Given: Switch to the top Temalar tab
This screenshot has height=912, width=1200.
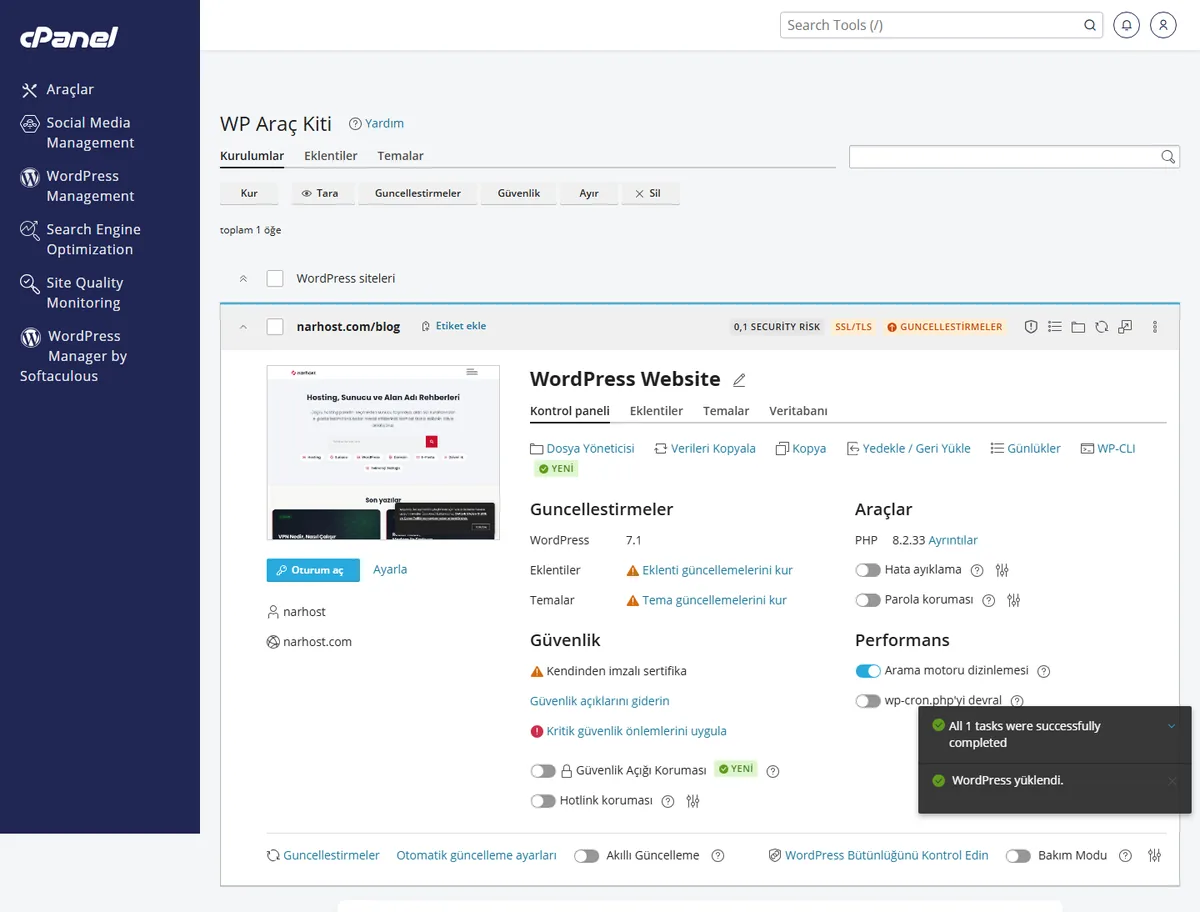Looking at the screenshot, I should tap(400, 156).
